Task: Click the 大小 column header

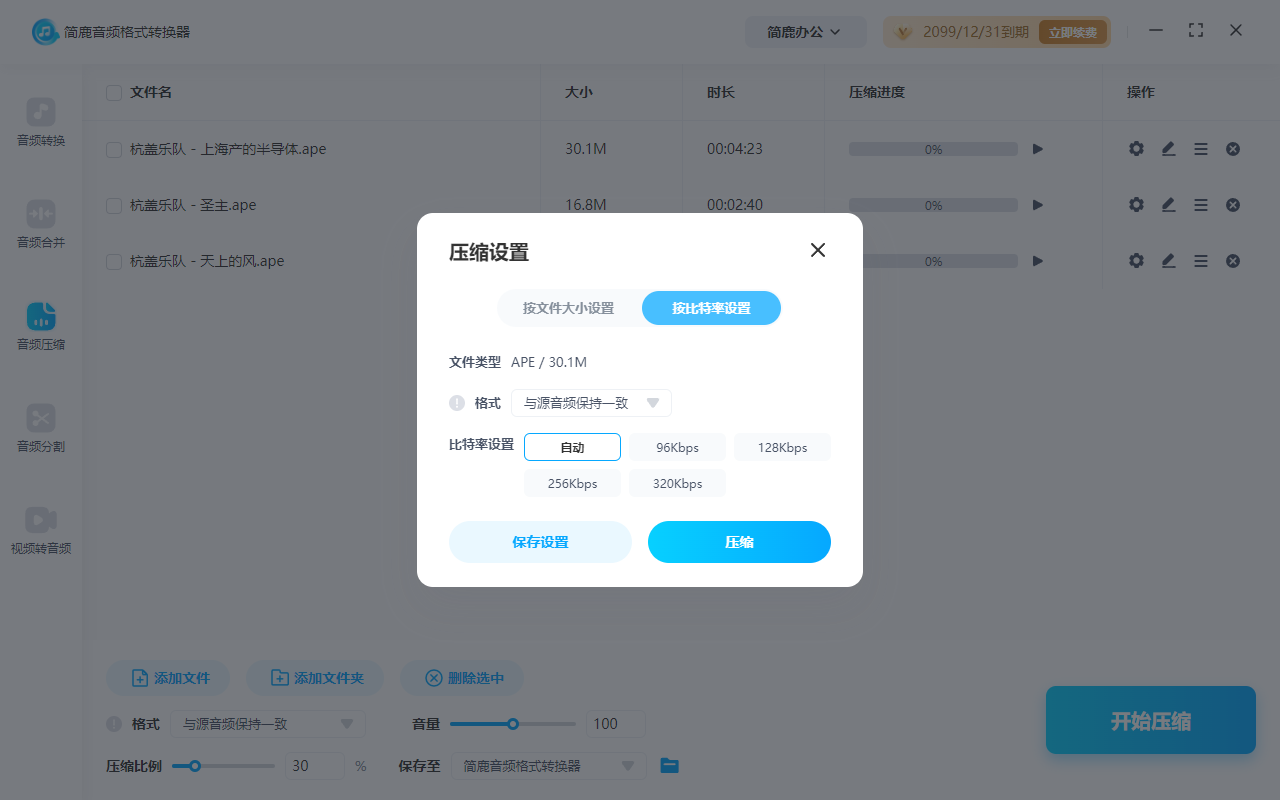Action: [579, 92]
